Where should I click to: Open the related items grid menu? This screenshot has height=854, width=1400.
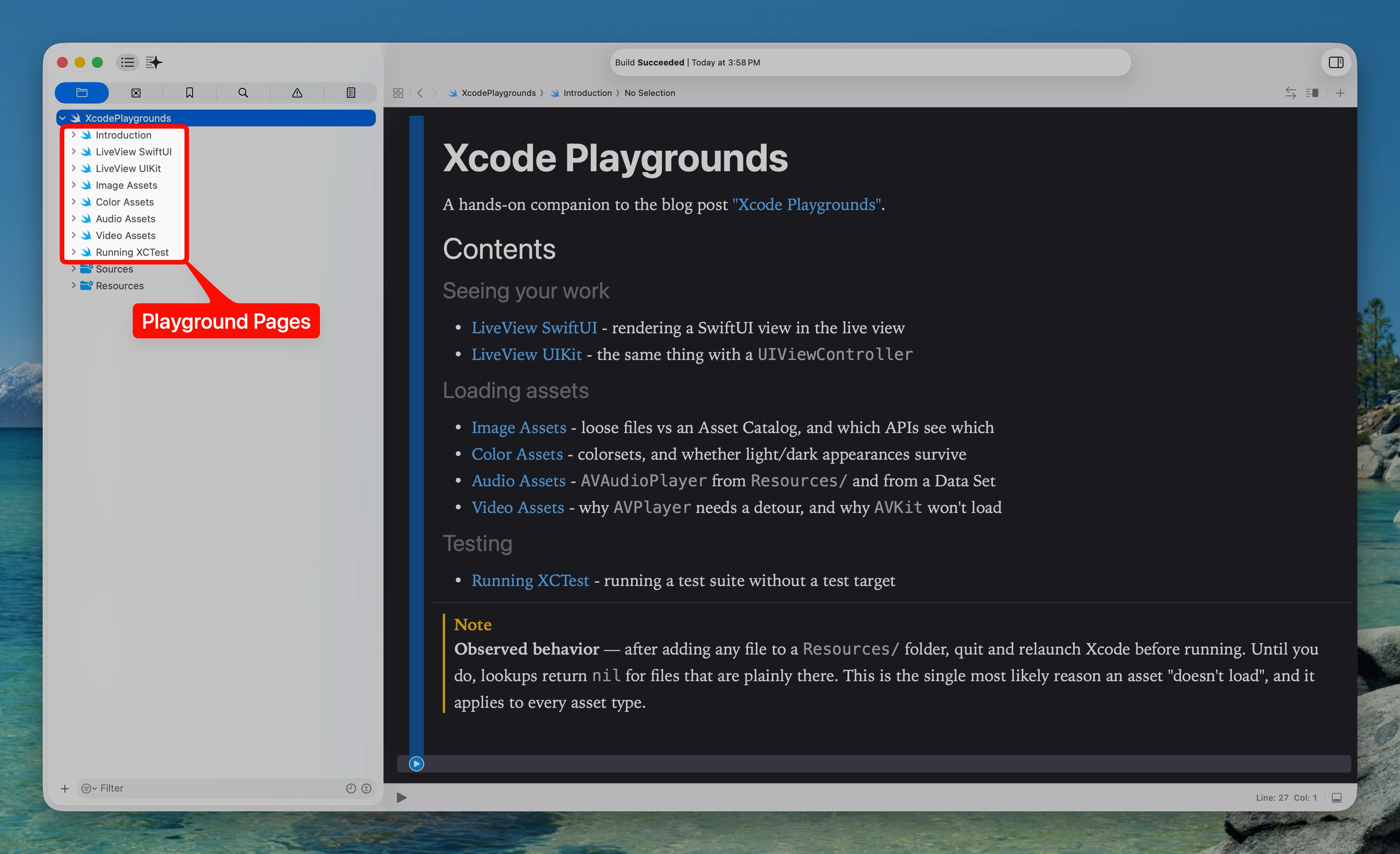[398, 92]
